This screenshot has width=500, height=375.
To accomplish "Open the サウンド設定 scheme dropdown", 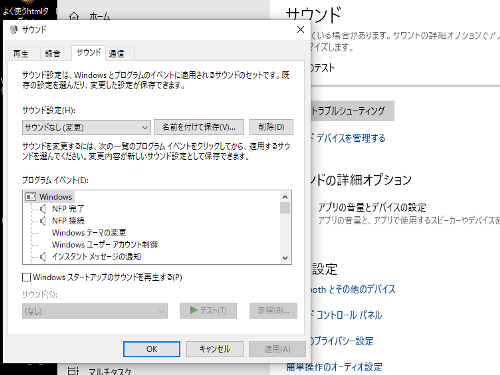I will 86,127.
